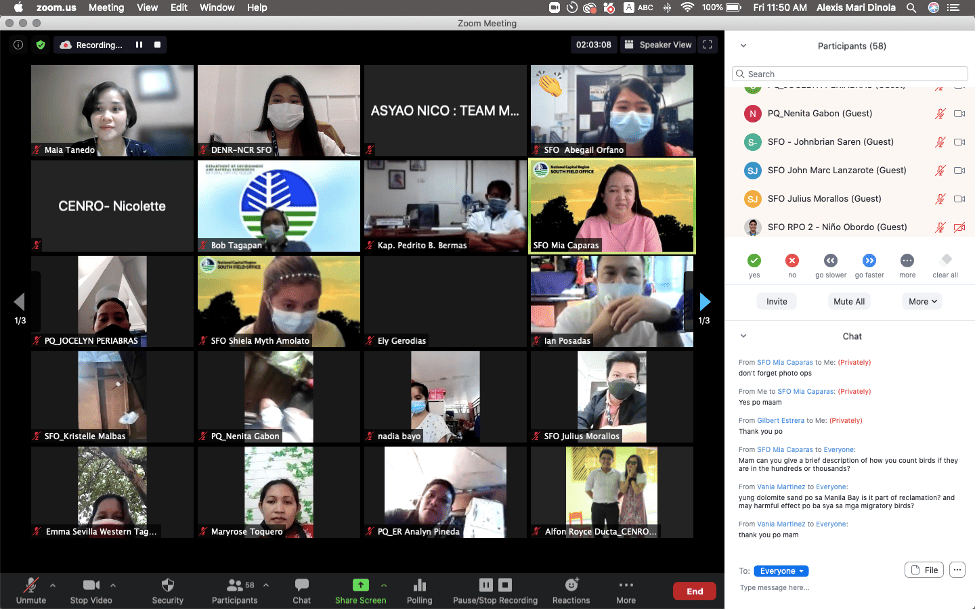The height and width of the screenshot is (610, 977).
Task: Go to next gallery page arrow
Action: click(x=704, y=301)
